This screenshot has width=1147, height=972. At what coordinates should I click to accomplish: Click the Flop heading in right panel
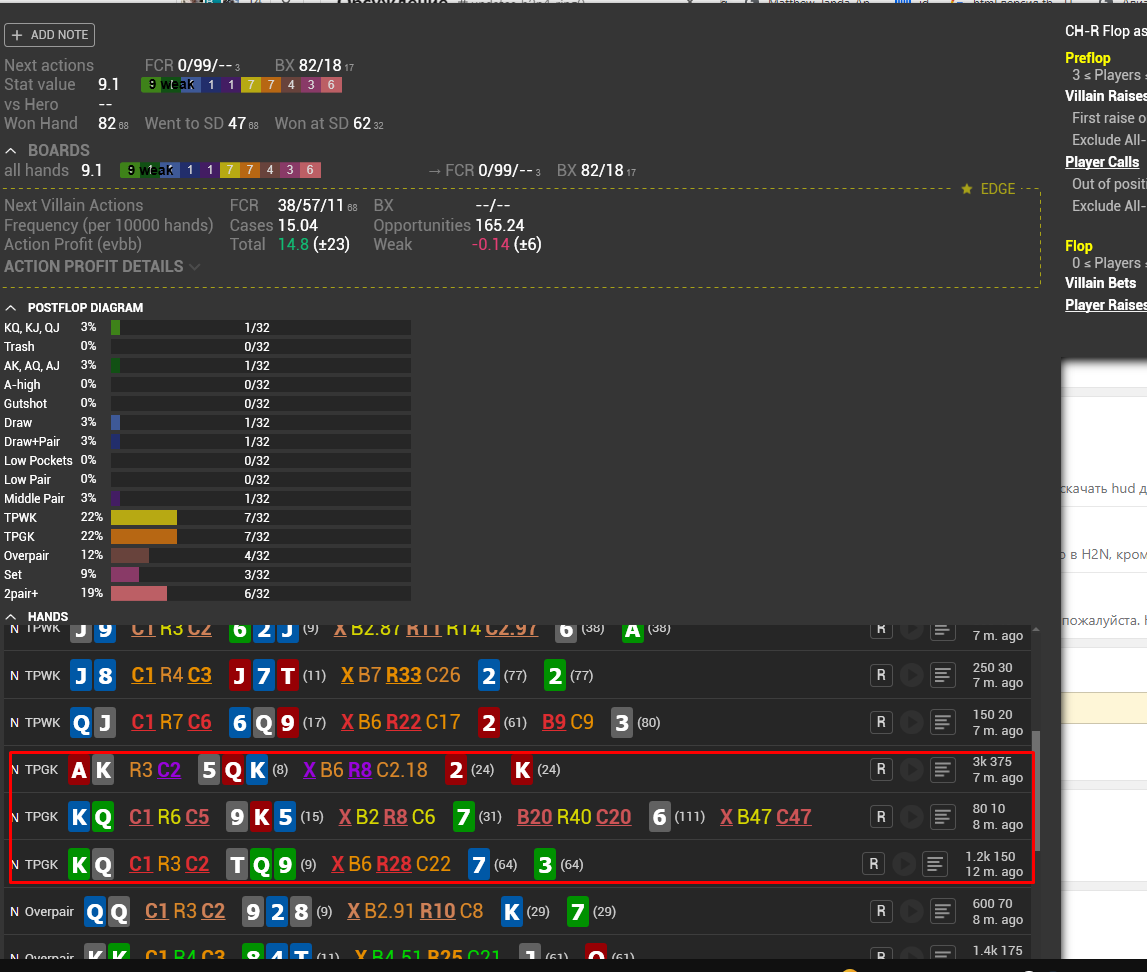pyautogui.click(x=1079, y=246)
